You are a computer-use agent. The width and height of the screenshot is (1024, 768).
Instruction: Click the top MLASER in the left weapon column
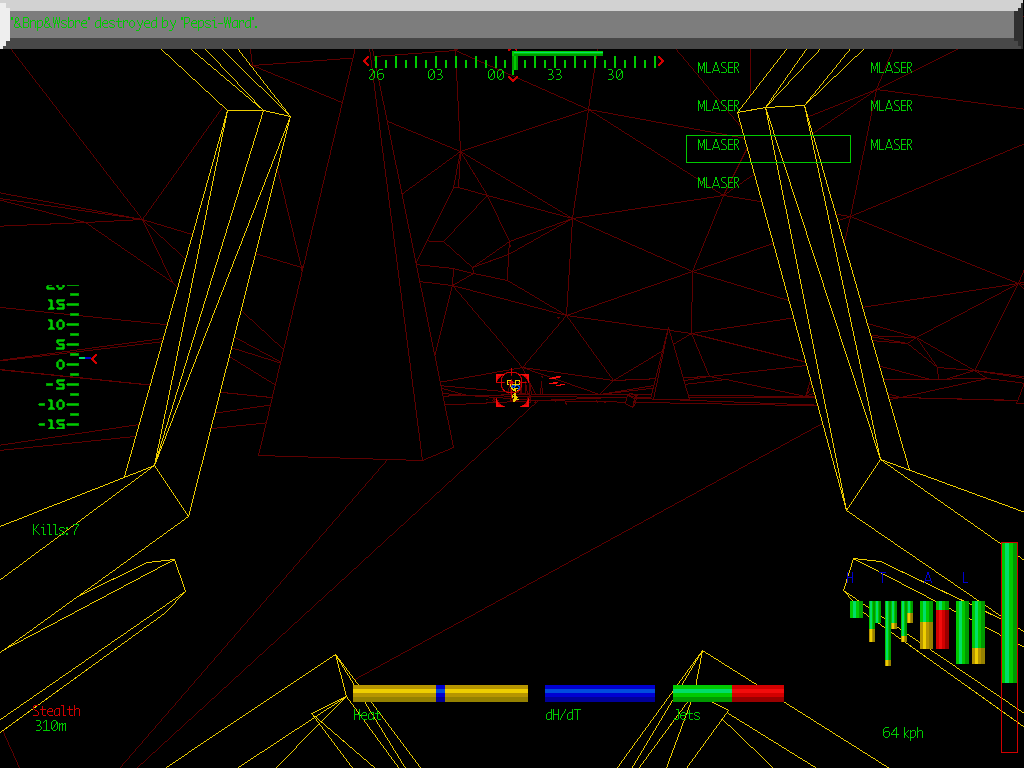(718, 68)
